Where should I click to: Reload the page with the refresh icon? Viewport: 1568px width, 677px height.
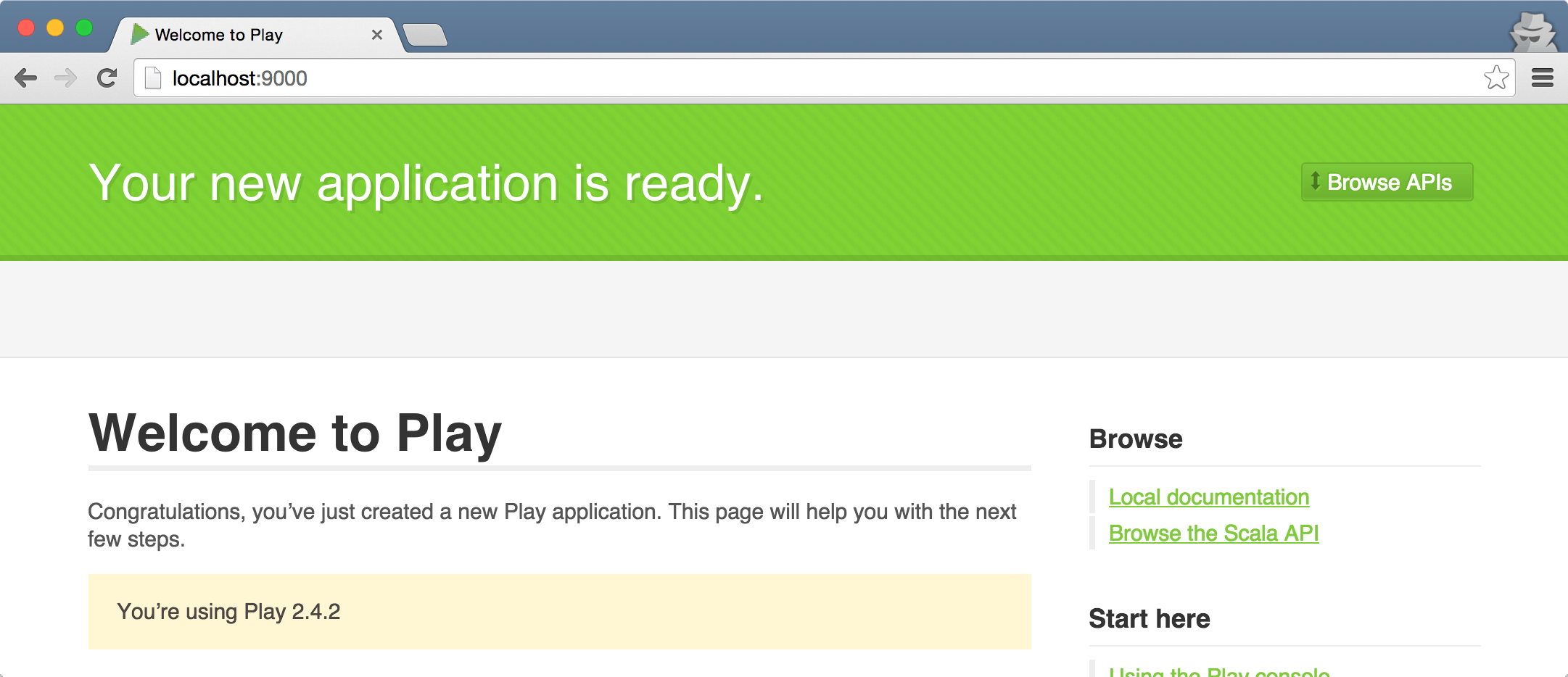coord(107,78)
